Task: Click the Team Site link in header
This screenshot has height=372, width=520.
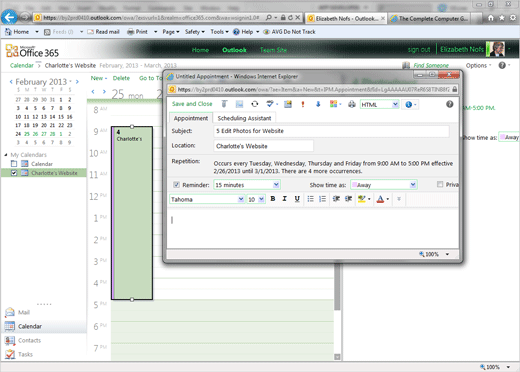Action: point(273,50)
